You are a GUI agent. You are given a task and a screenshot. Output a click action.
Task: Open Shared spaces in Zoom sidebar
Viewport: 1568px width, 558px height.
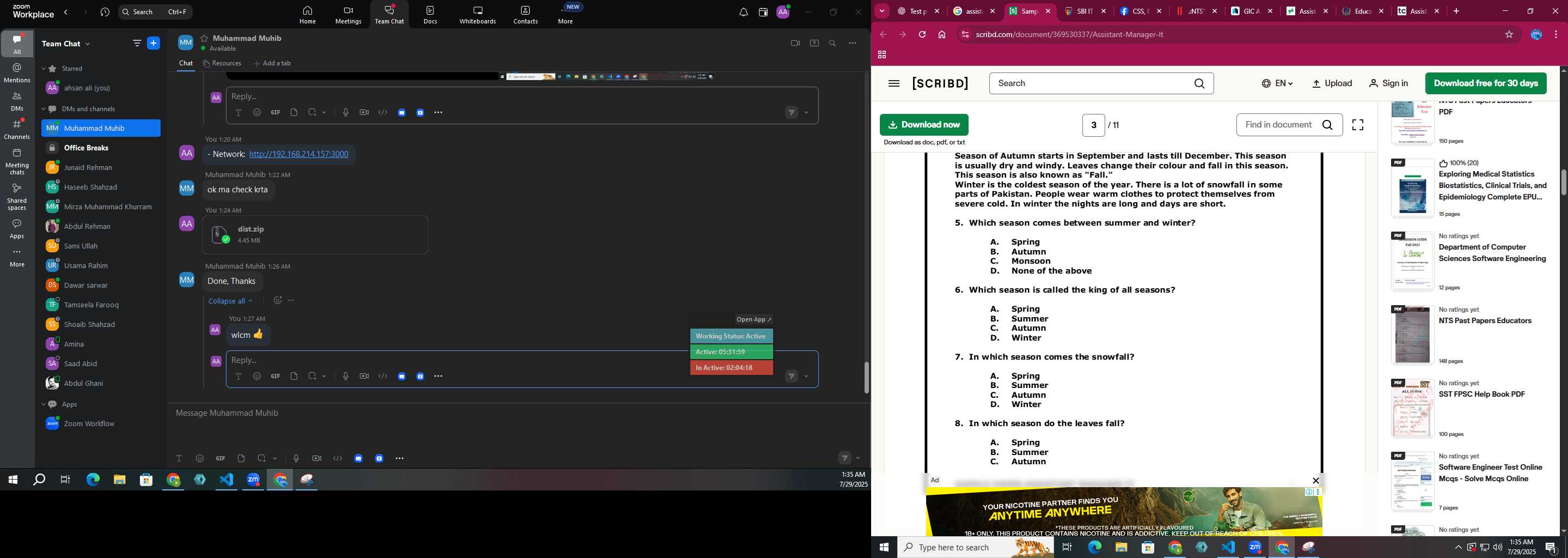(x=17, y=197)
